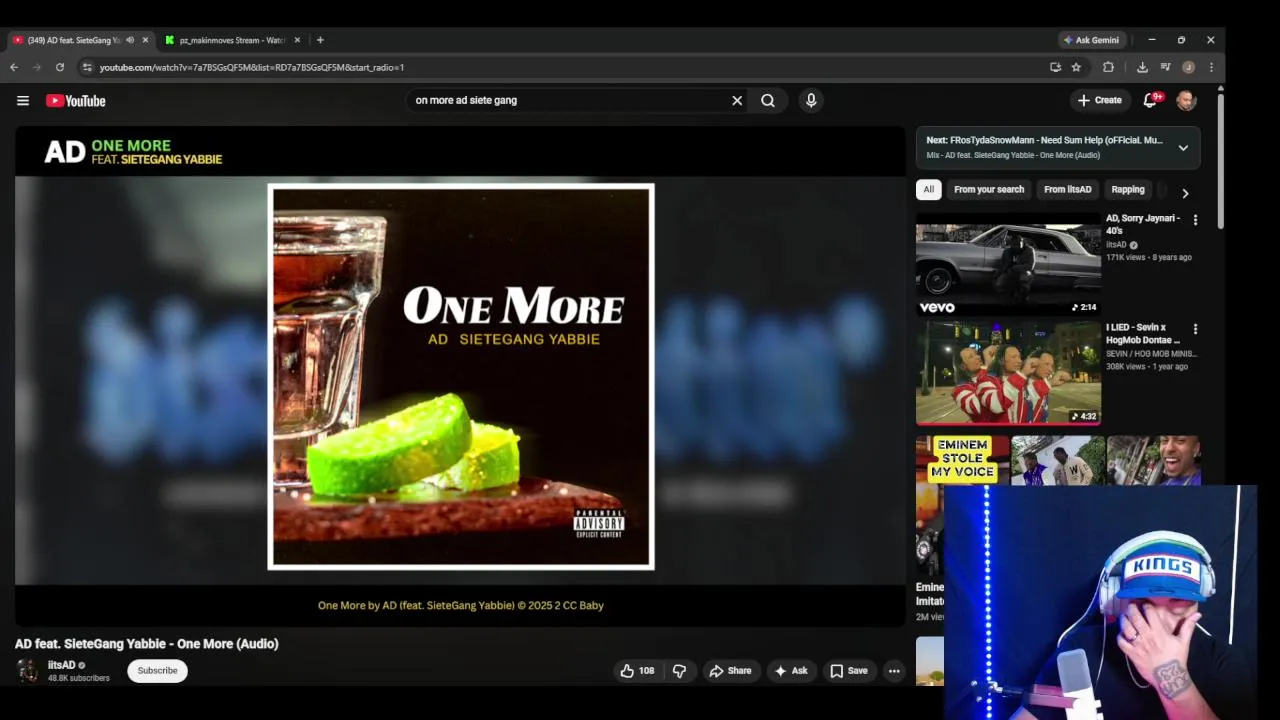
Task: Mute the YouTube tab via speaker icon
Action: 130,40
